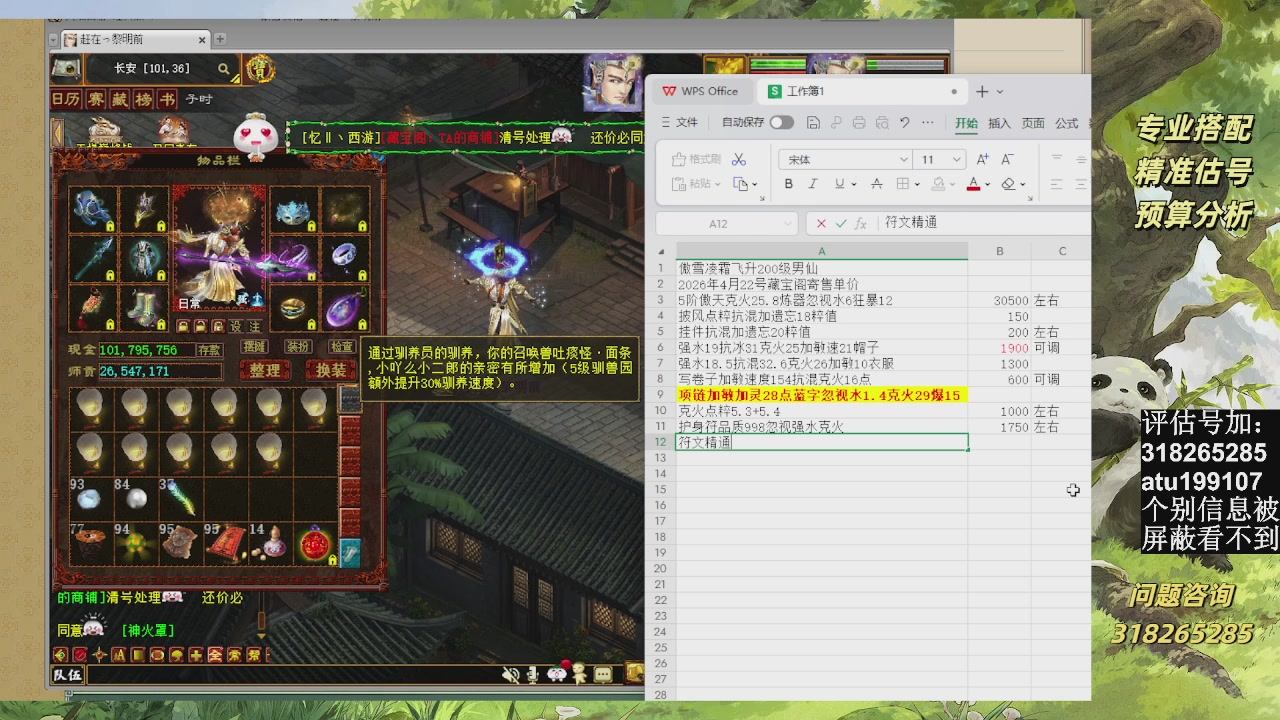The image size is (1280, 720).
Task: Increase font size with A+ icon
Action: [x=982, y=159]
